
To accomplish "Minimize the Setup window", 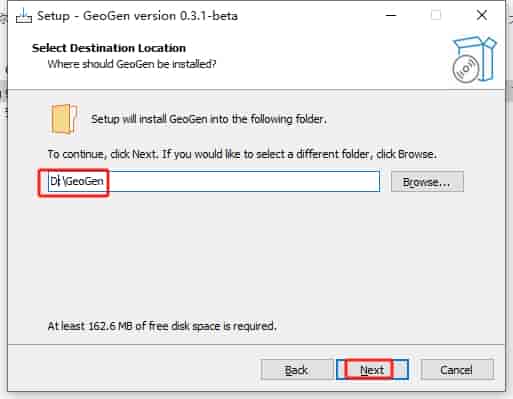I will (391, 15).
